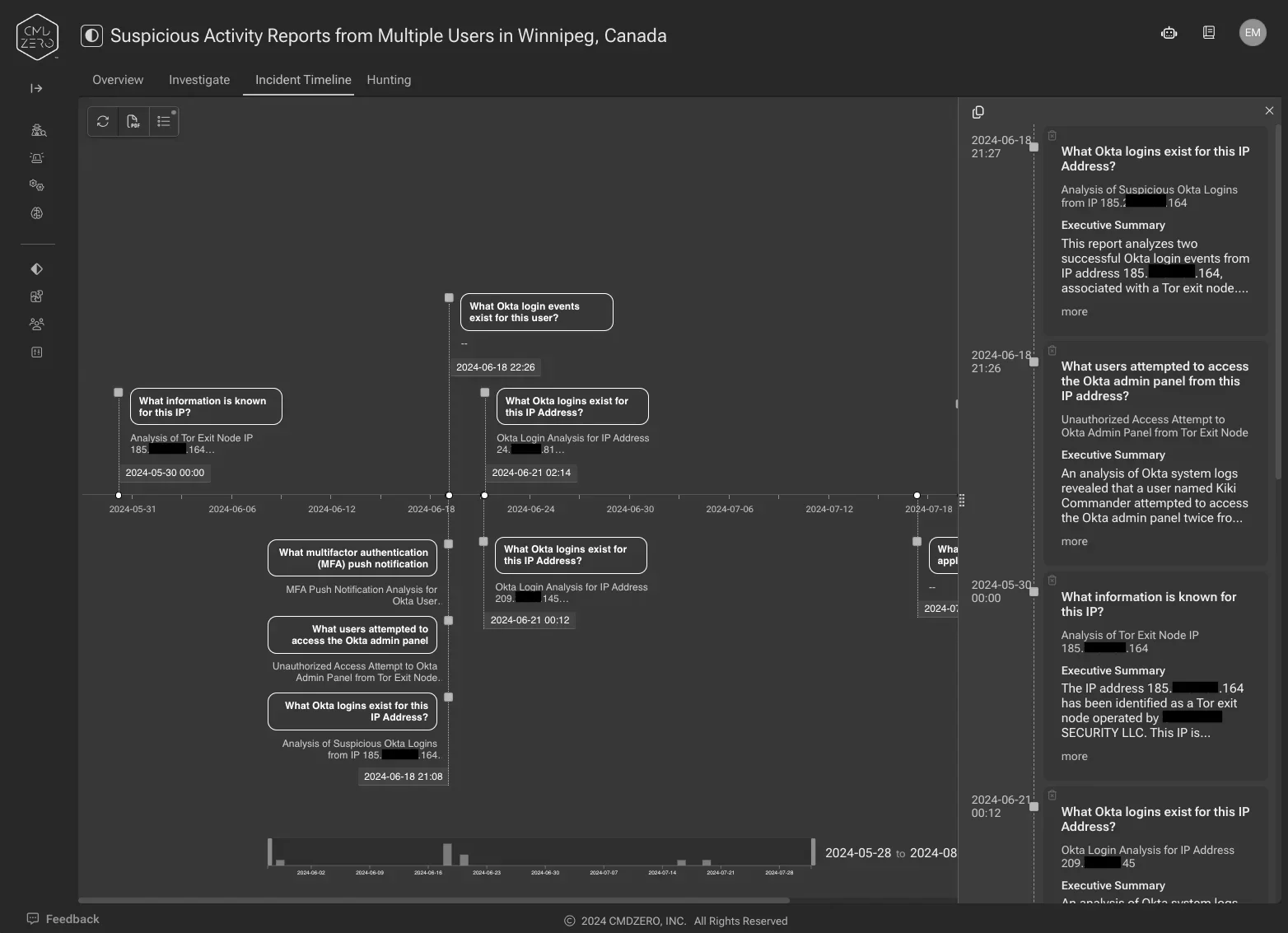Click the half-filled diamond sidebar icon
This screenshot has height=933, width=1288.
[x=37, y=268]
